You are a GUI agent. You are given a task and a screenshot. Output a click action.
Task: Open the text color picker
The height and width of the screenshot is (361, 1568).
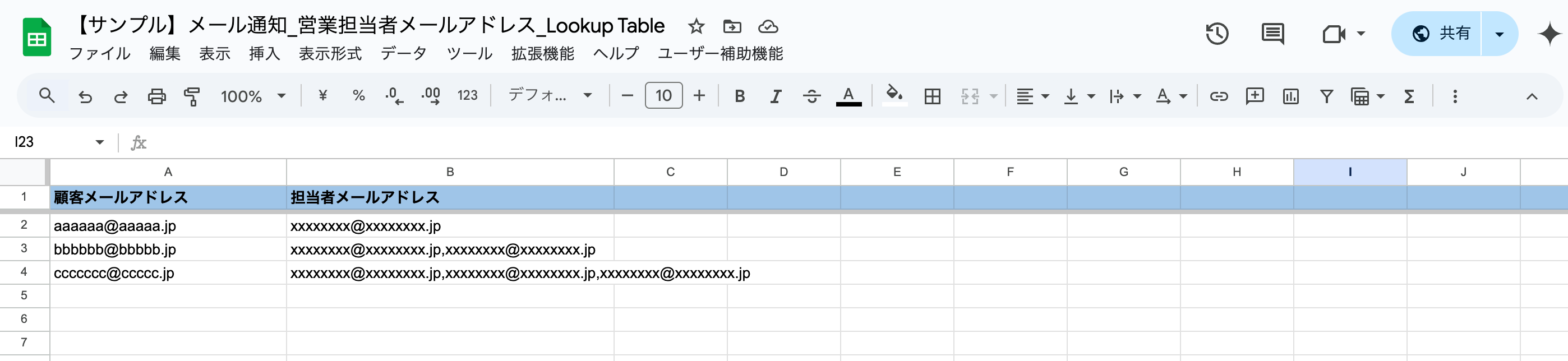click(x=848, y=96)
